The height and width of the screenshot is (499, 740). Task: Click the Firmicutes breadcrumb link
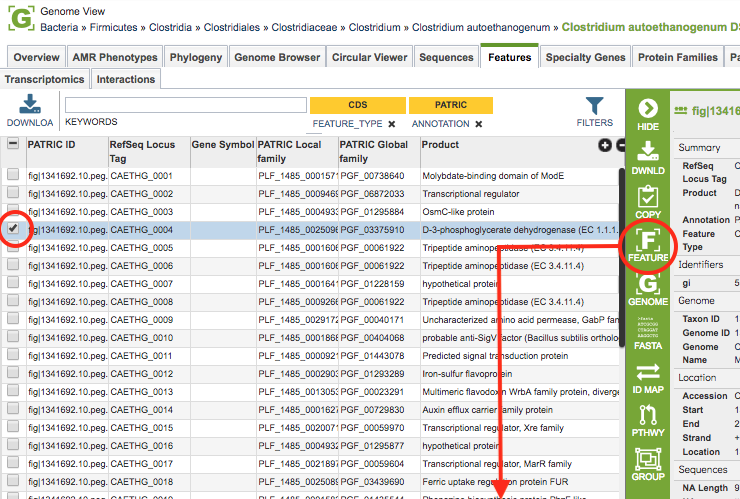pos(113,27)
